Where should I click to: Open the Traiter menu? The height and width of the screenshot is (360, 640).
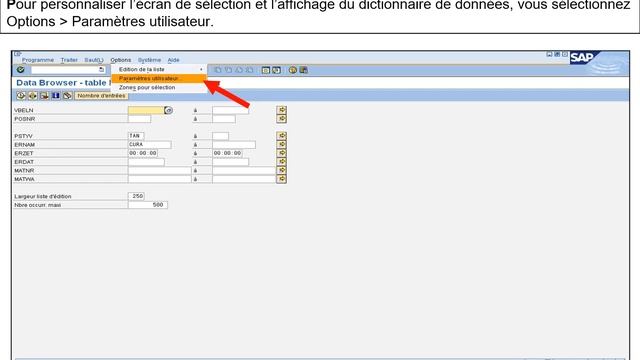click(69, 60)
